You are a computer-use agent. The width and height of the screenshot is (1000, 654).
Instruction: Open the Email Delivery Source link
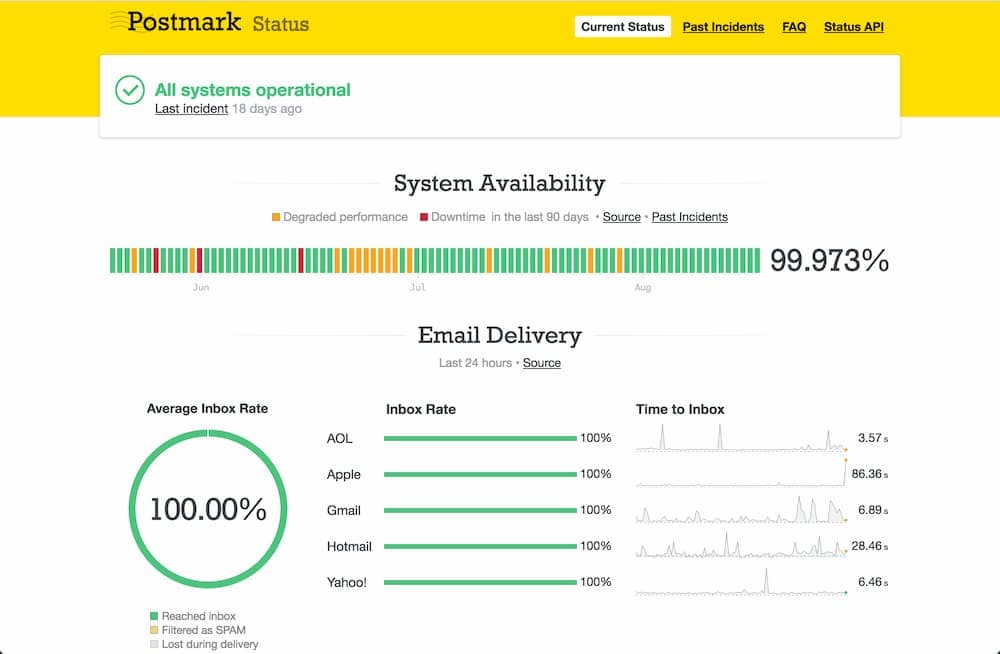(541, 363)
